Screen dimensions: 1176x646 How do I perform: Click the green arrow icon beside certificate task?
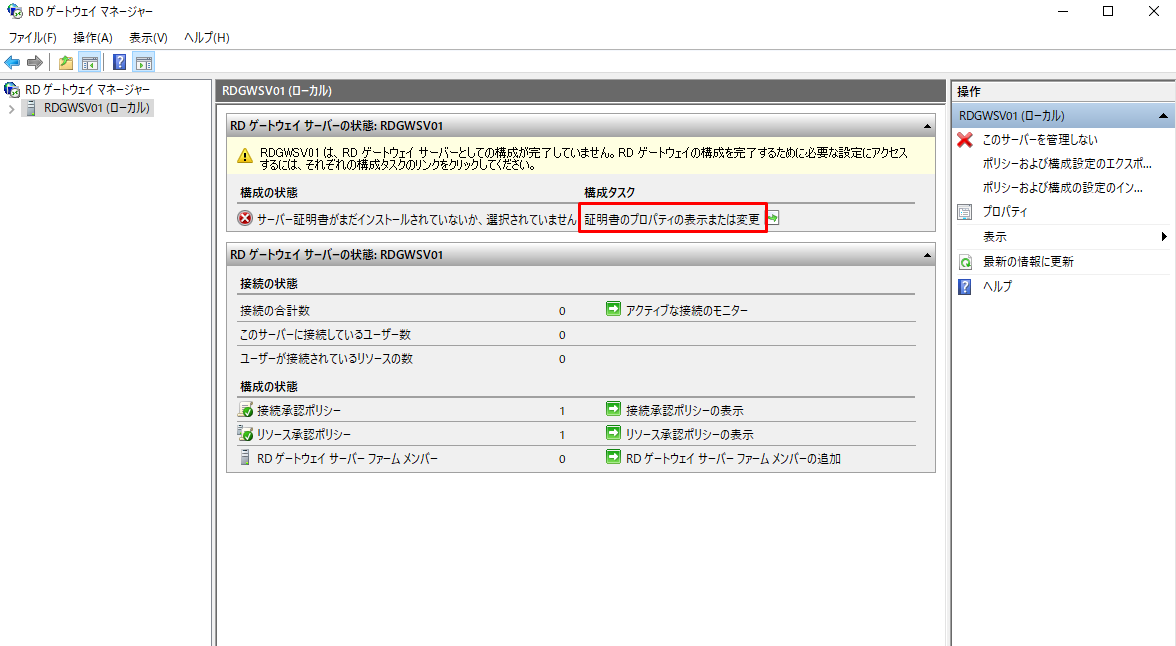pos(773,218)
